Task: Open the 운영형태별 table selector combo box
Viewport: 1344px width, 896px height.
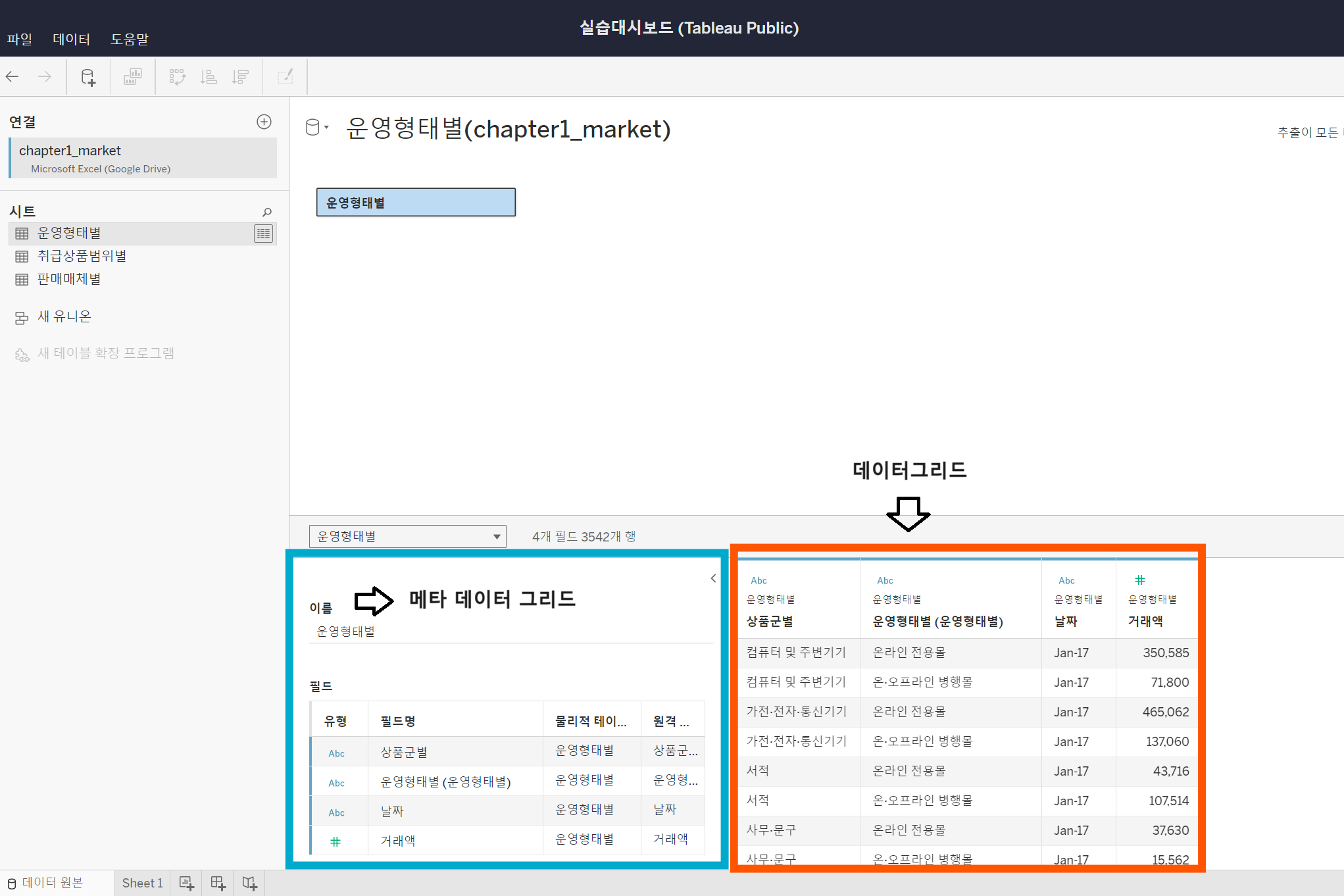Action: tap(407, 536)
